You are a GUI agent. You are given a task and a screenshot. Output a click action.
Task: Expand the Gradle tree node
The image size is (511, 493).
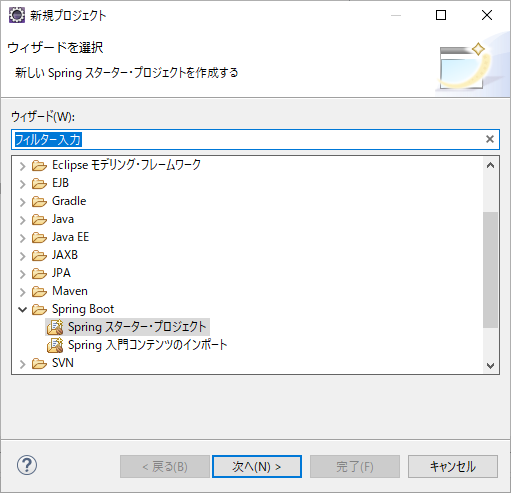[22, 202]
